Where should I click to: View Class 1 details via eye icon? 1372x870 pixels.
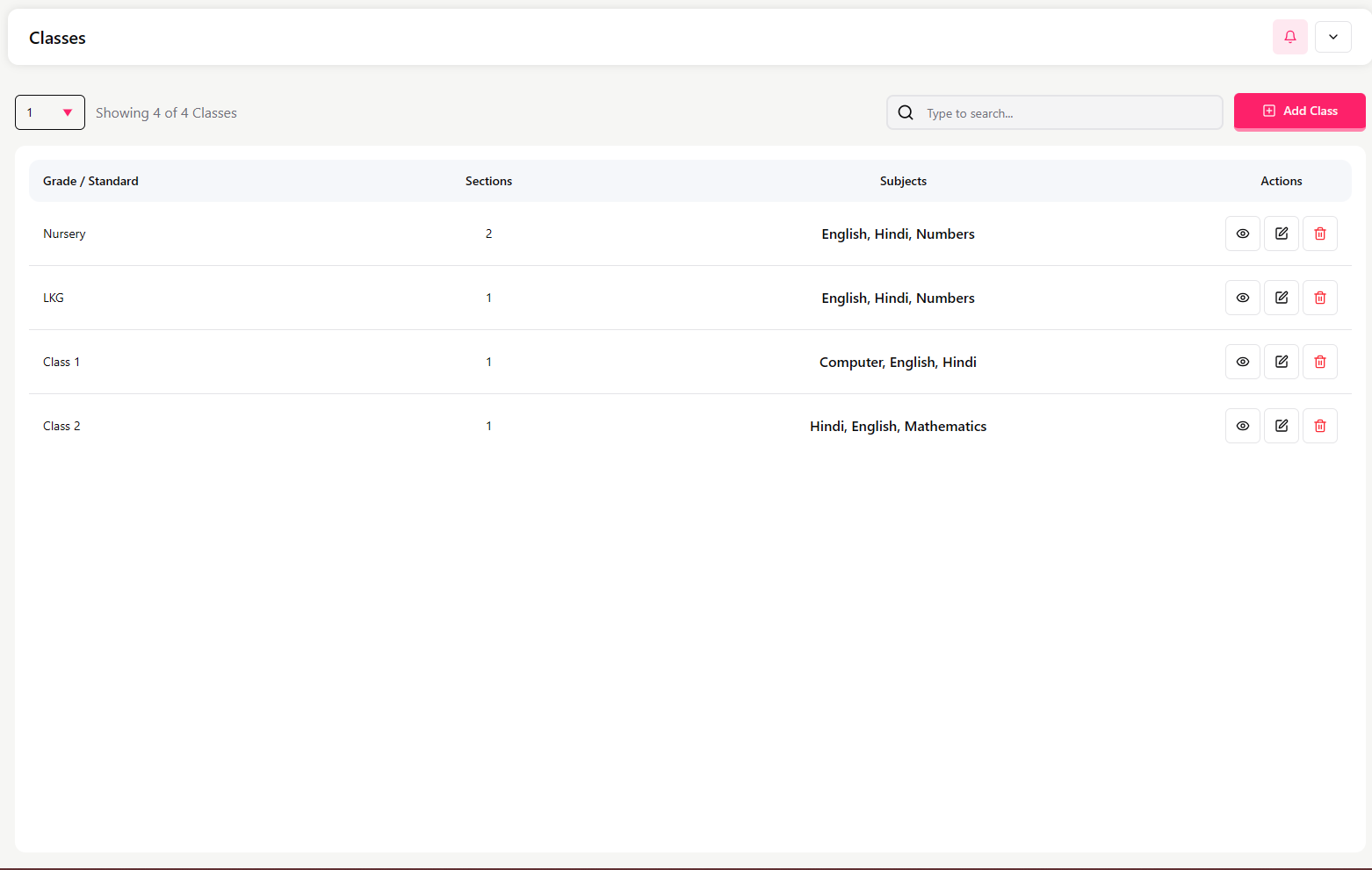[1242, 362]
